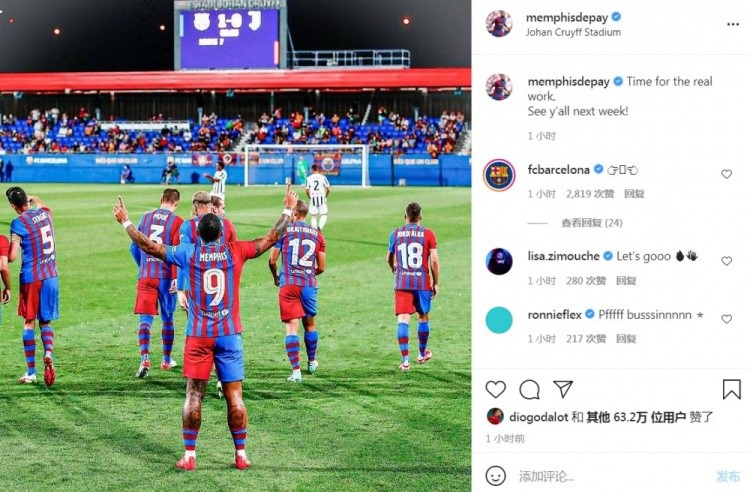Image resolution: width=750 pixels, height=492 pixels.
Task: Save the post with the bookmark icon
Action: (x=731, y=389)
